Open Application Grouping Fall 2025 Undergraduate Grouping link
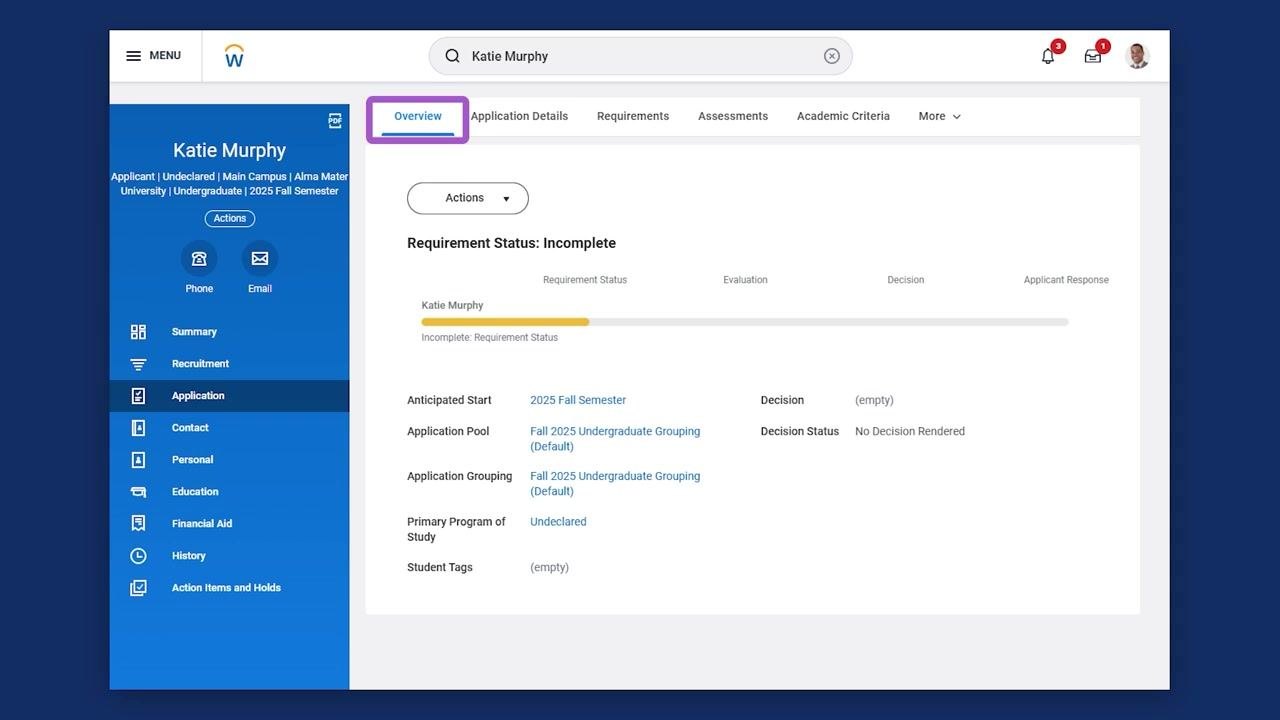Viewport: 1280px width, 720px height. click(615, 484)
